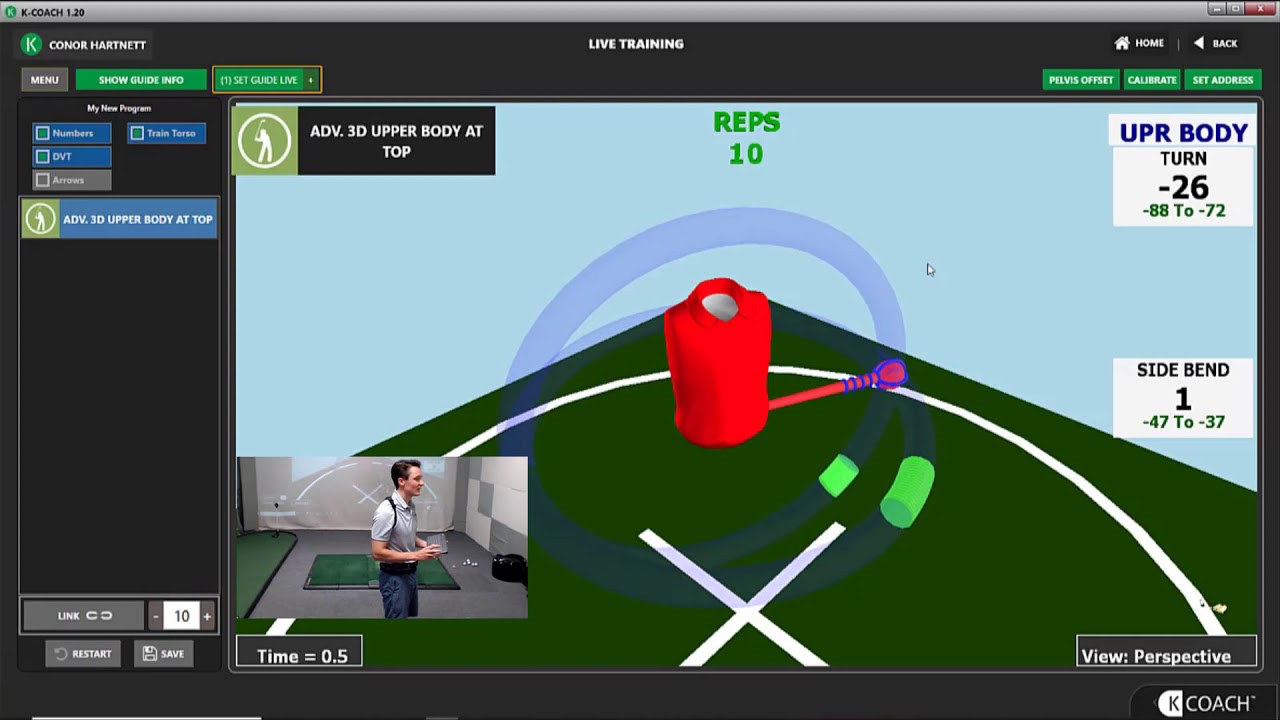
Task: Toggle the Train Torso checkbox
Action: click(137, 133)
